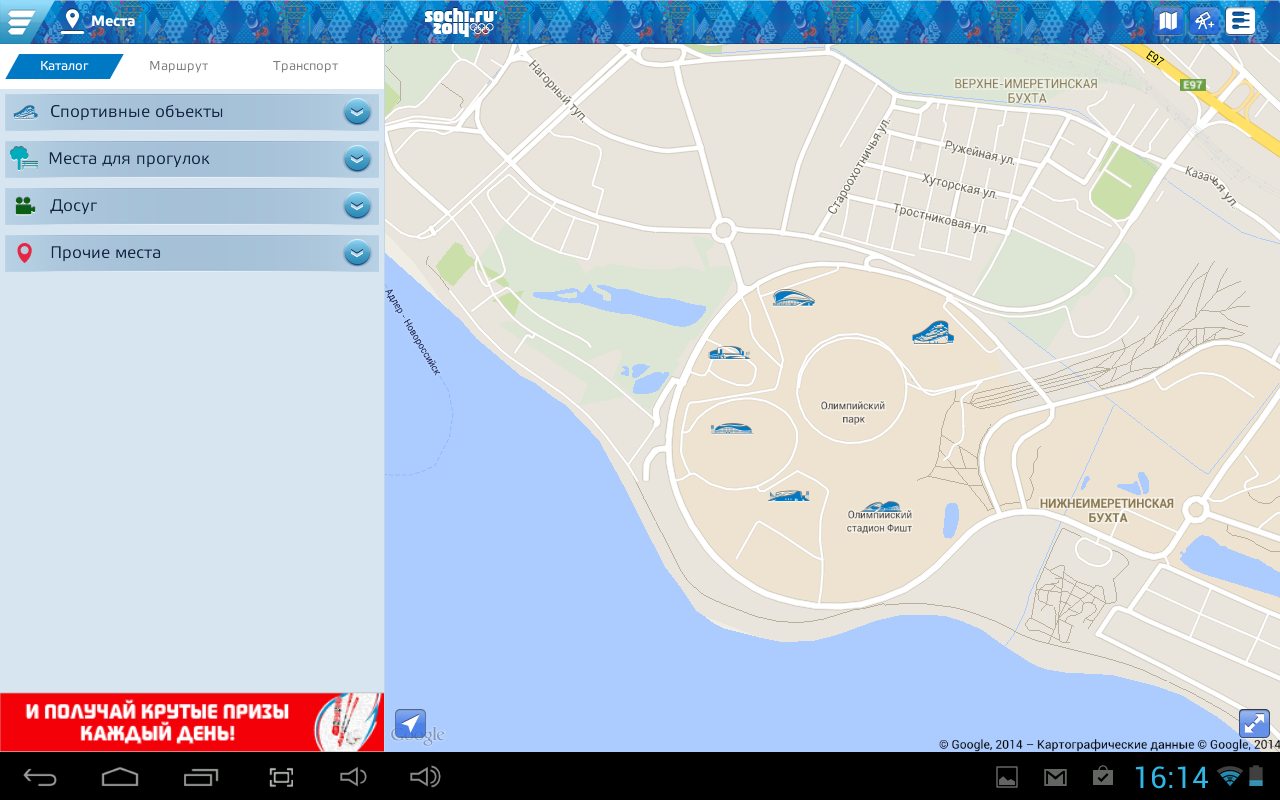Center map on my location arrow

click(410, 723)
